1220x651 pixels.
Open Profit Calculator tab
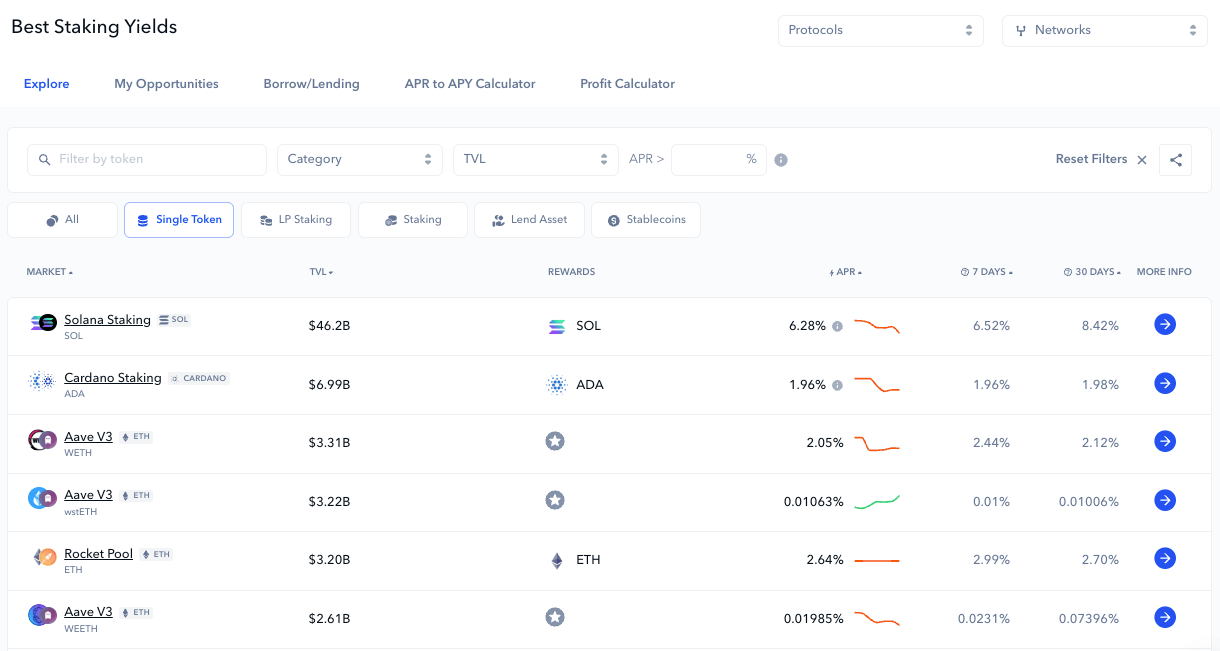(627, 84)
